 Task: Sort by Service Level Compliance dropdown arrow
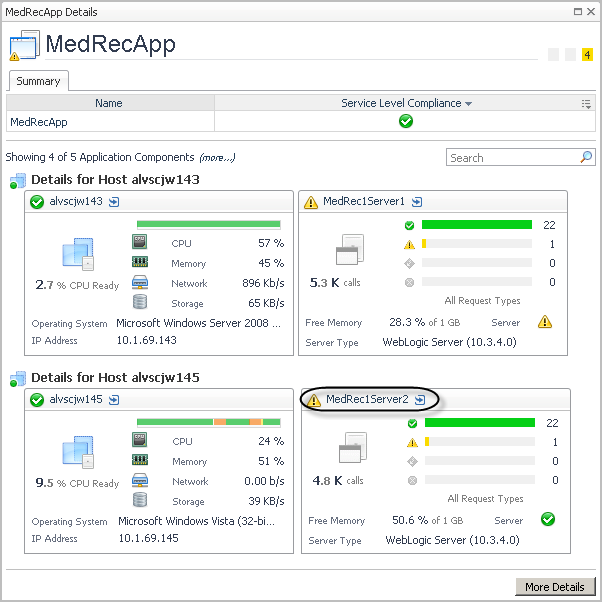pos(468,104)
